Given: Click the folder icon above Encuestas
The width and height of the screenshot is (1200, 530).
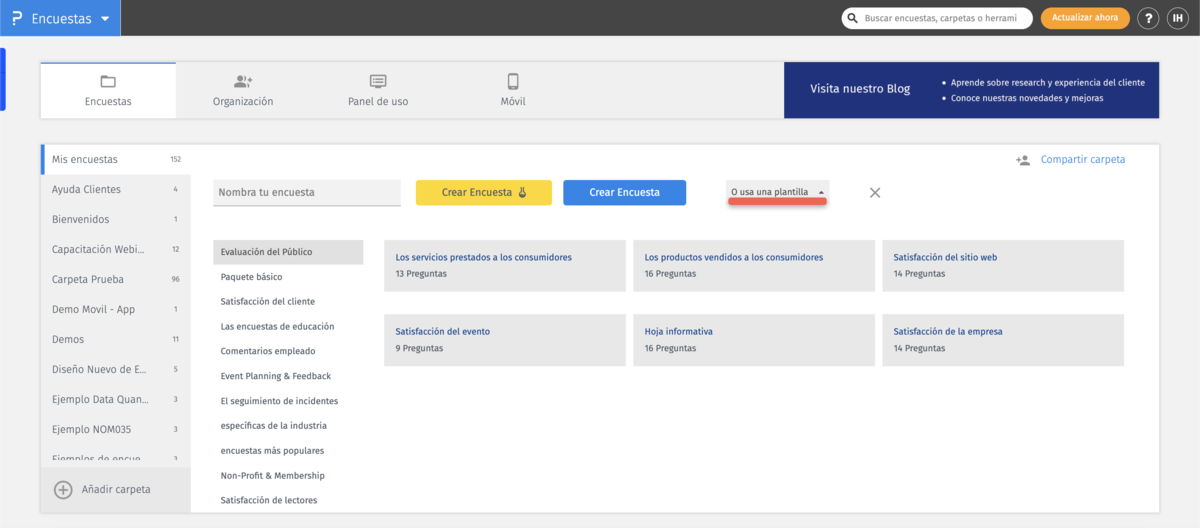Looking at the screenshot, I should tap(108, 81).
